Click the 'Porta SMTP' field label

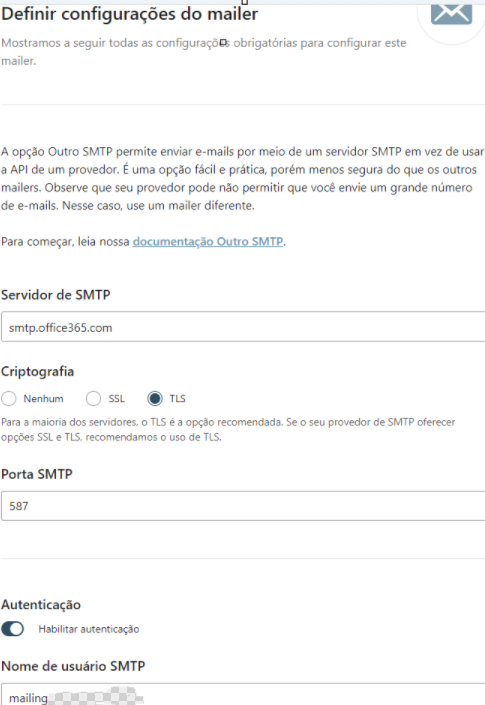(37, 474)
